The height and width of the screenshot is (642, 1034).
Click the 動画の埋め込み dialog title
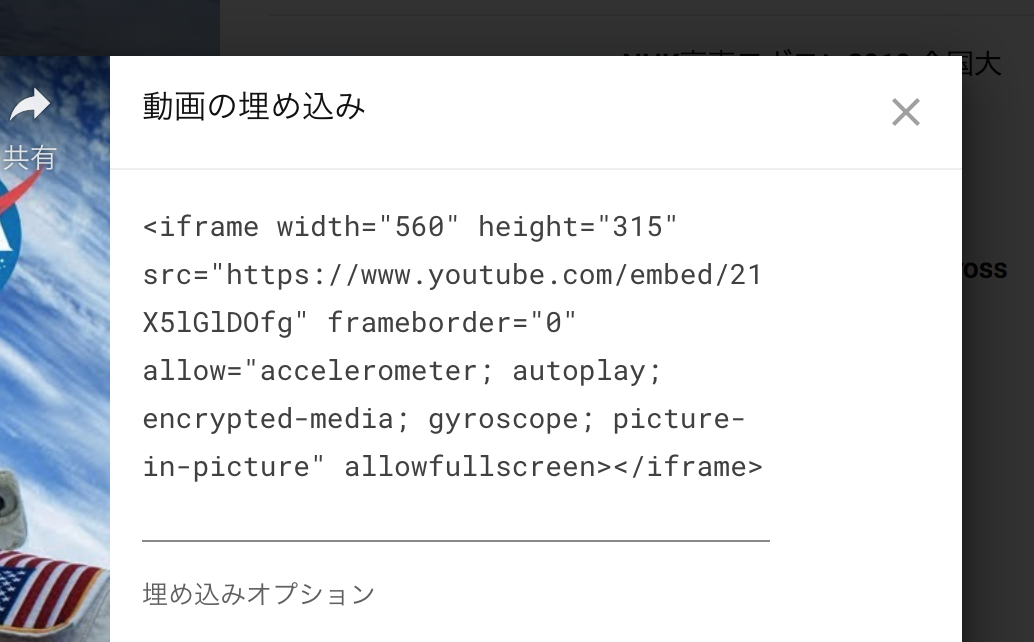(x=254, y=106)
